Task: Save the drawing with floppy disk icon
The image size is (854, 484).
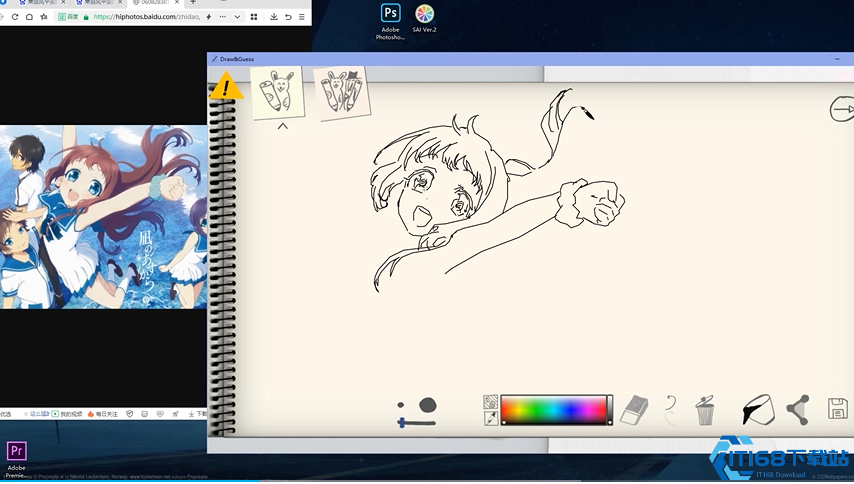Action: coord(838,408)
